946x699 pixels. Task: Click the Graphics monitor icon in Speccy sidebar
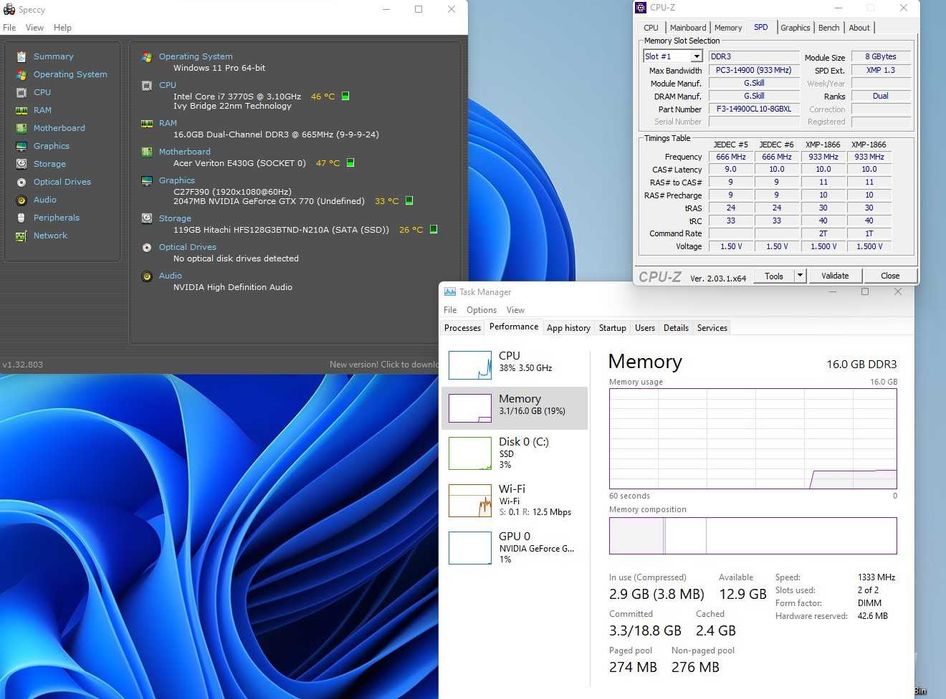coord(22,147)
